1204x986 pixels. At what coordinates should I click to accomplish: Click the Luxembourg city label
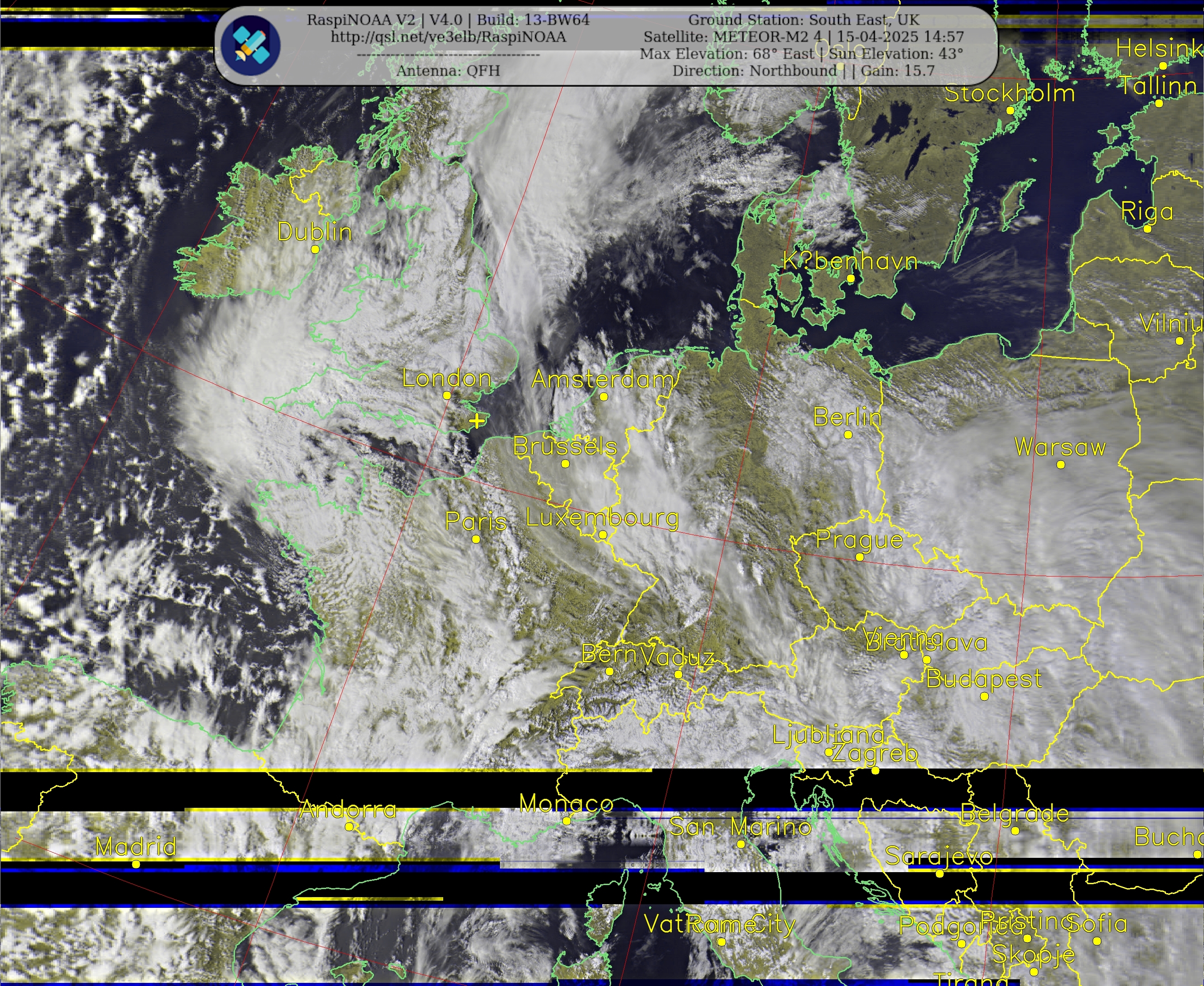click(602, 518)
